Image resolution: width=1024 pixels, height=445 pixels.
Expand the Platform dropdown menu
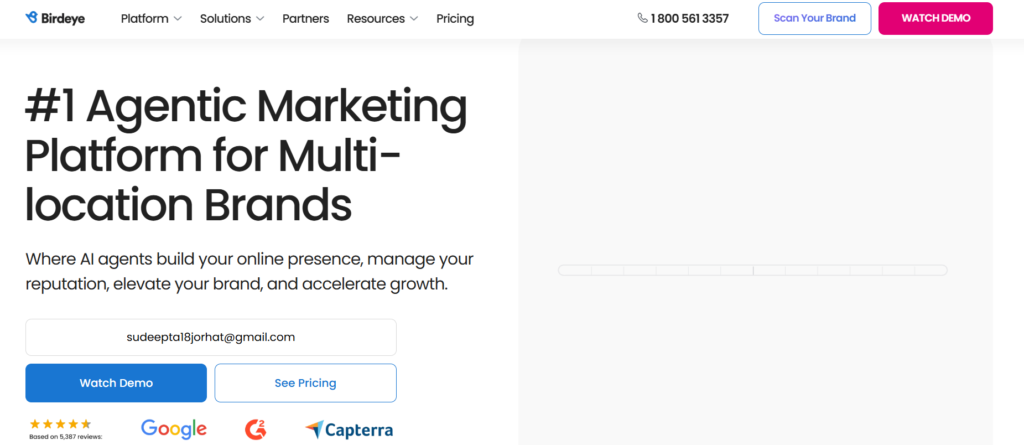[x=151, y=19]
